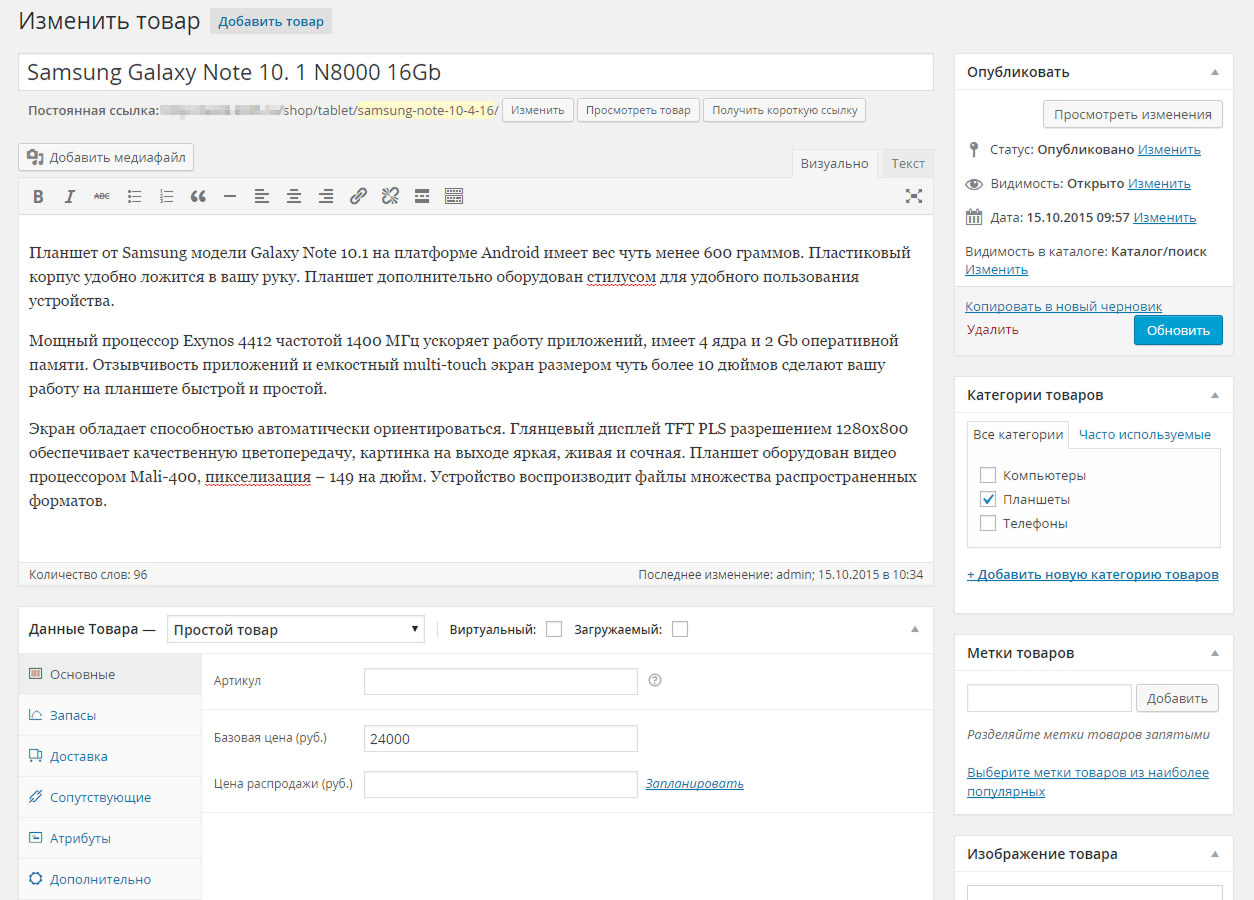Image resolution: width=1254 pixels, height=900 pixels.
Task: Show the toolbar toggle (kitchen sink)
Action: [x=454, y=196]
